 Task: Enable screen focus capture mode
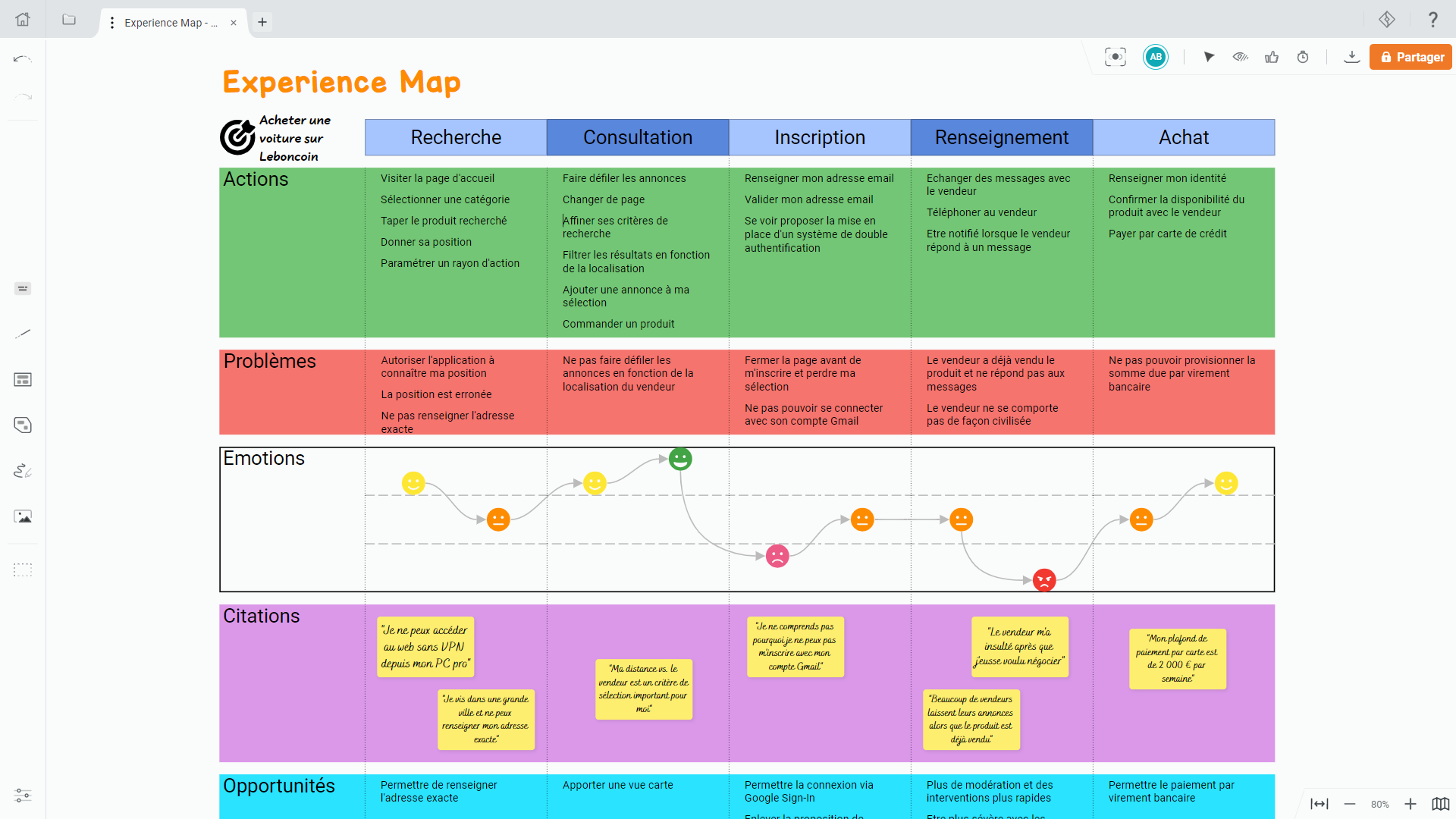(1115, 57)
